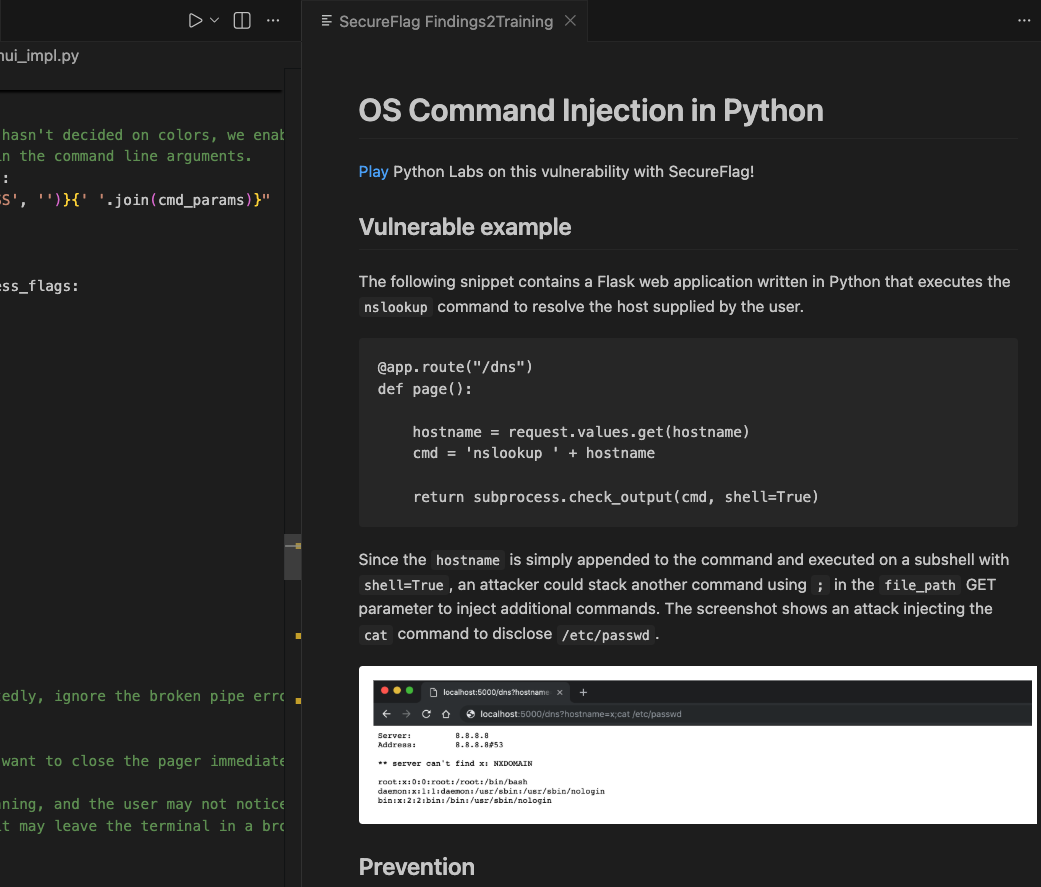The width and height of the screenshot is (1041, 887).
Task: Click the new tab plus in embedded browser
Action: (x=584, y=692)
